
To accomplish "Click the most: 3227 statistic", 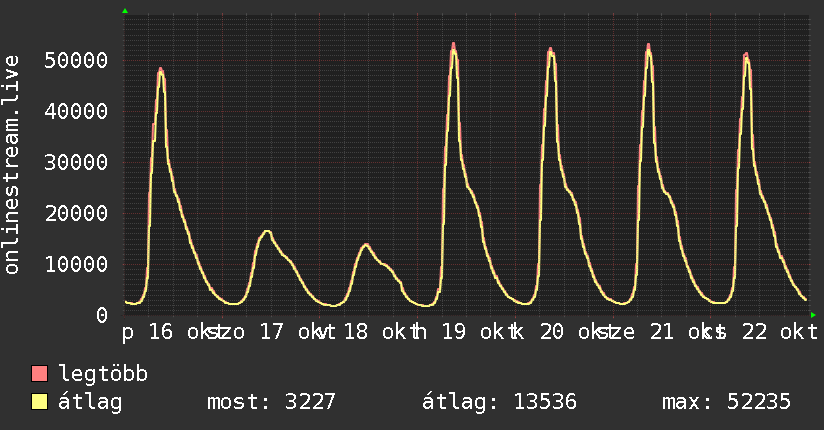I will tap(271, 402).
